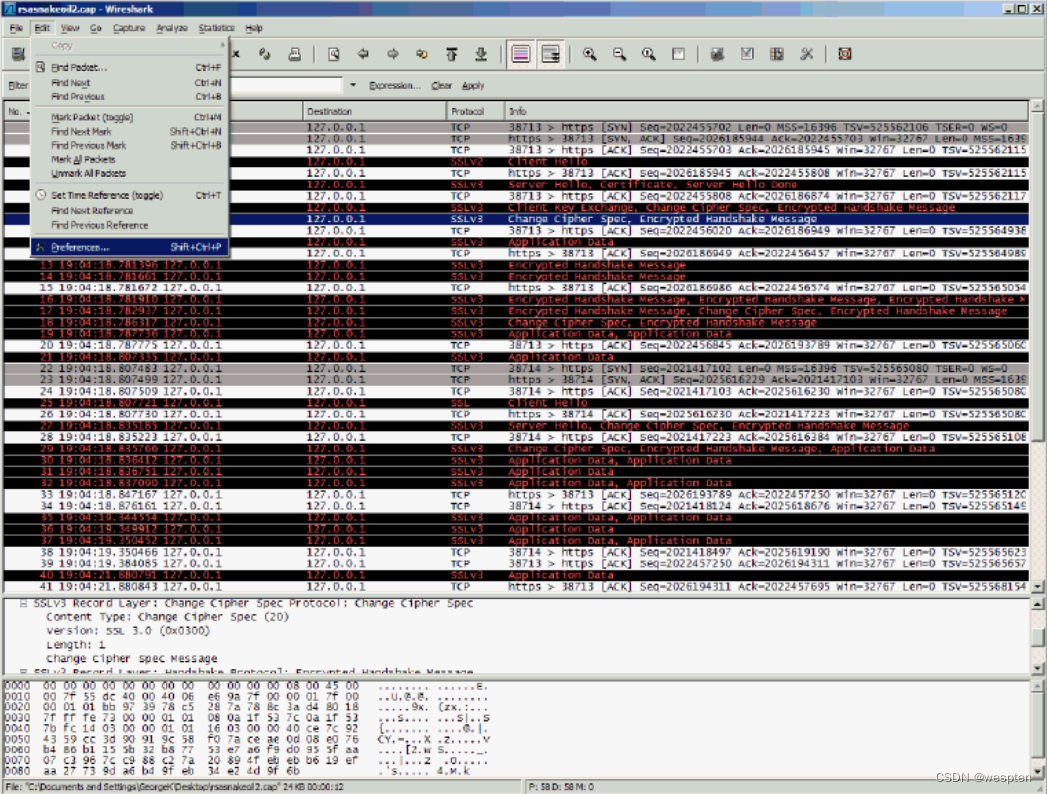This screenshot has height=794, width=1047.
Task: Open the Help menu
Action: pos(254,28)
